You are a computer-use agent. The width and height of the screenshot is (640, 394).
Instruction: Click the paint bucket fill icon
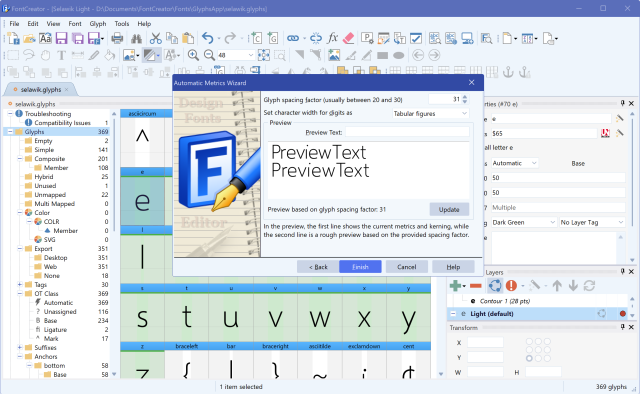pyautogui.click(x=110, y=55)
